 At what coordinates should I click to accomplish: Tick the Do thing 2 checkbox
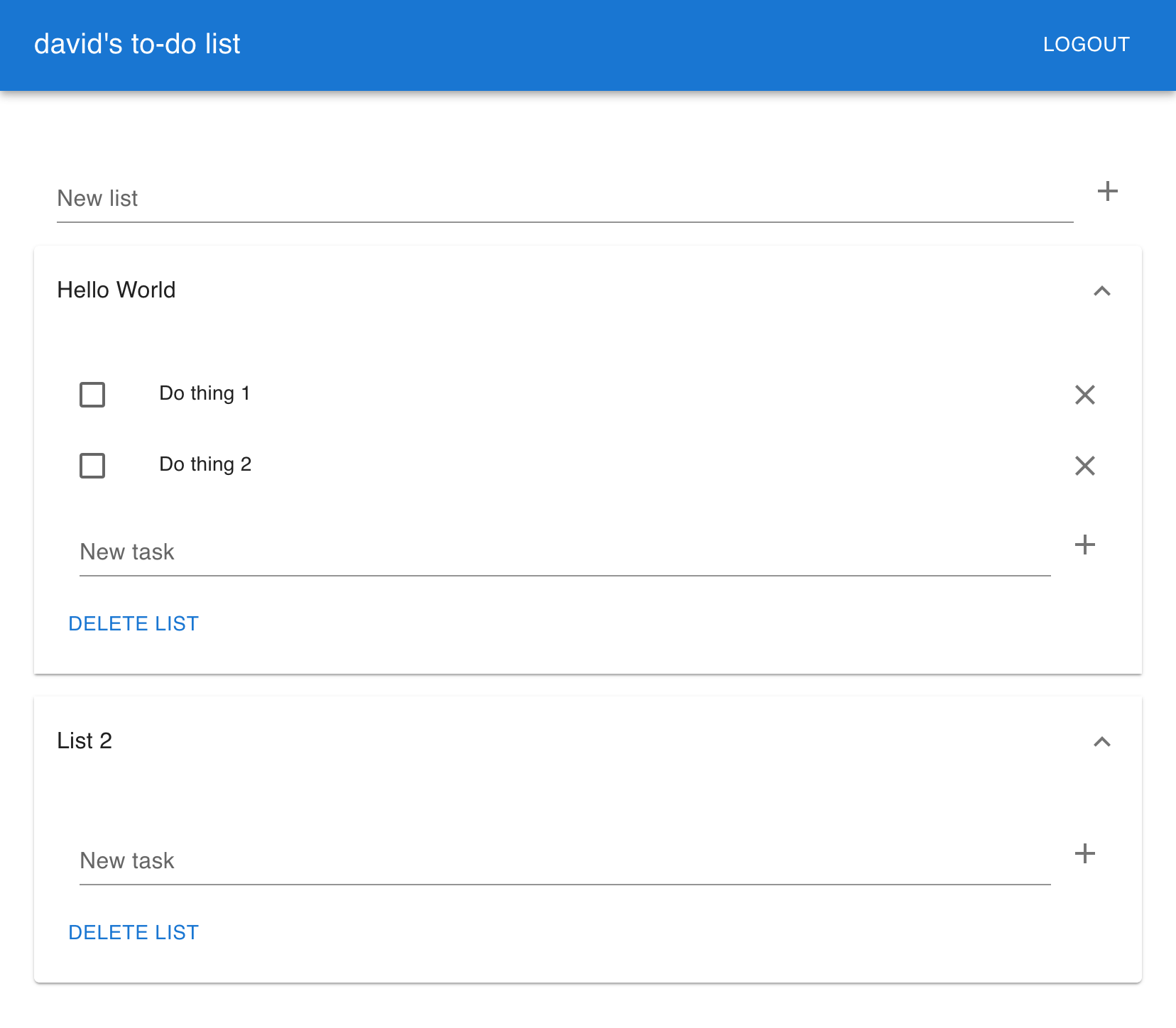coord(92,465)
